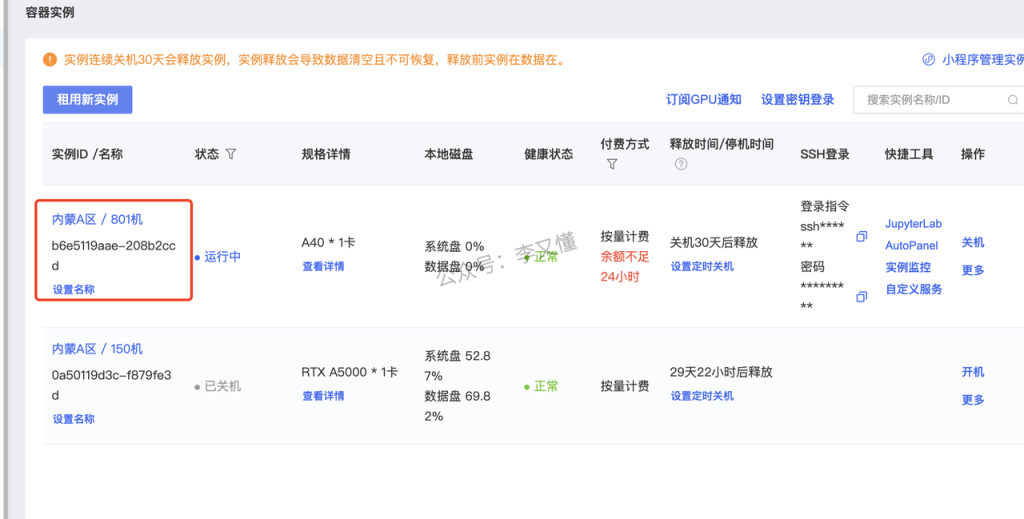
Task: Shut down the running instance via 关机
Action: coord(973,243)
